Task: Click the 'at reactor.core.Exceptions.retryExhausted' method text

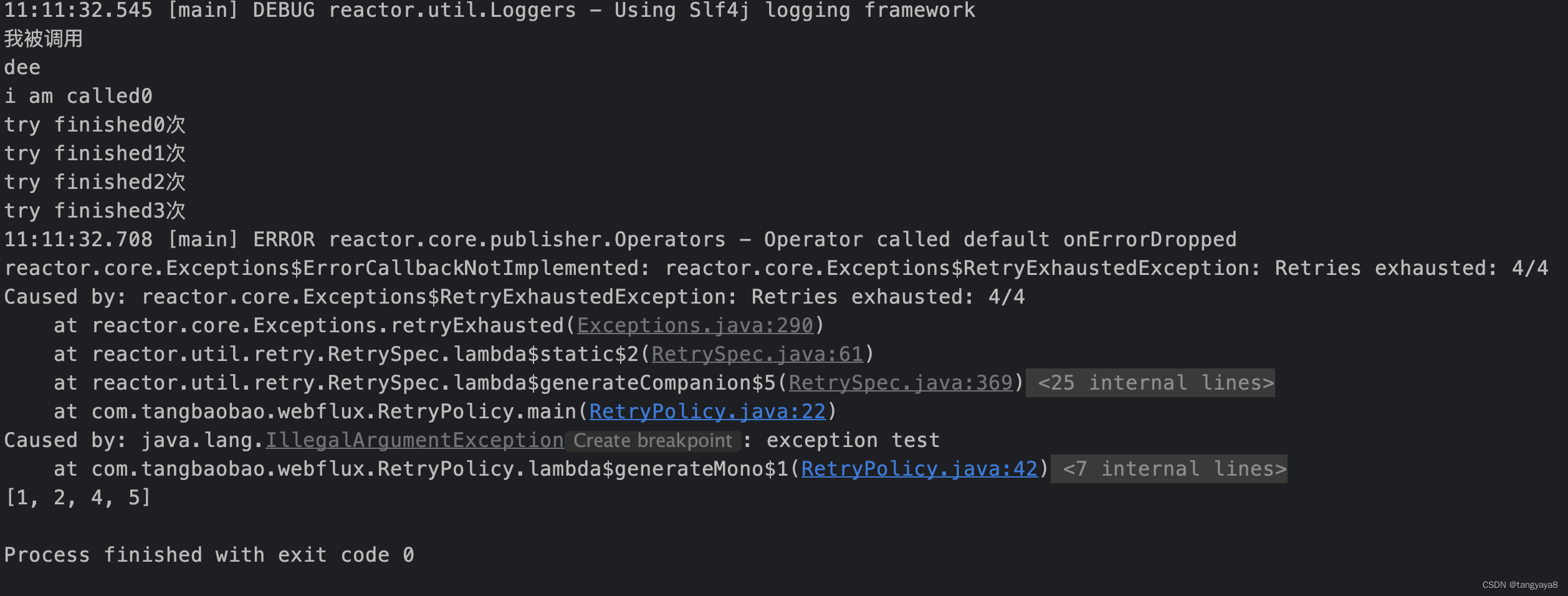Action: click(309, 325)
